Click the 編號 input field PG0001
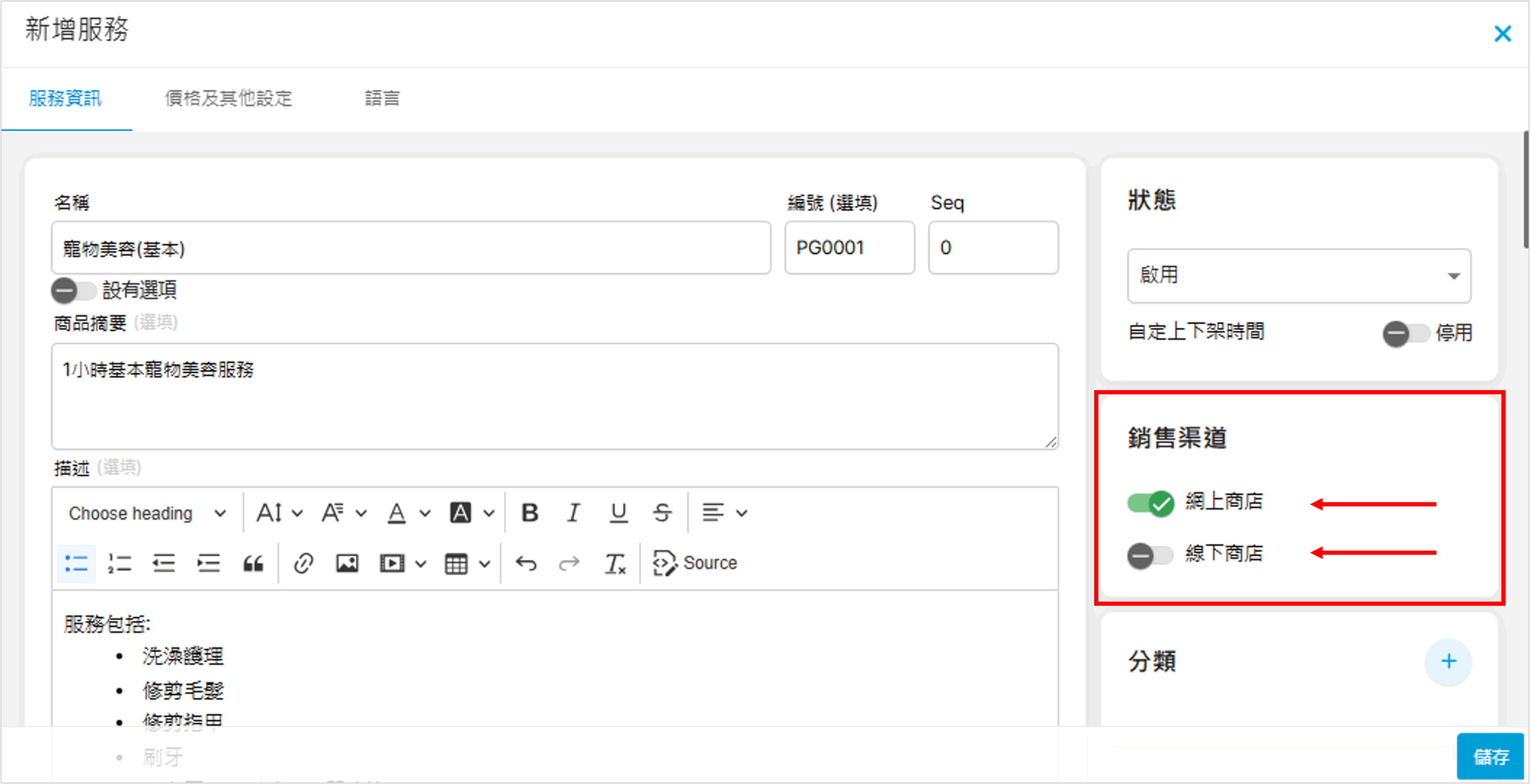Screen dimensions: 1530x784 point(849,248)
